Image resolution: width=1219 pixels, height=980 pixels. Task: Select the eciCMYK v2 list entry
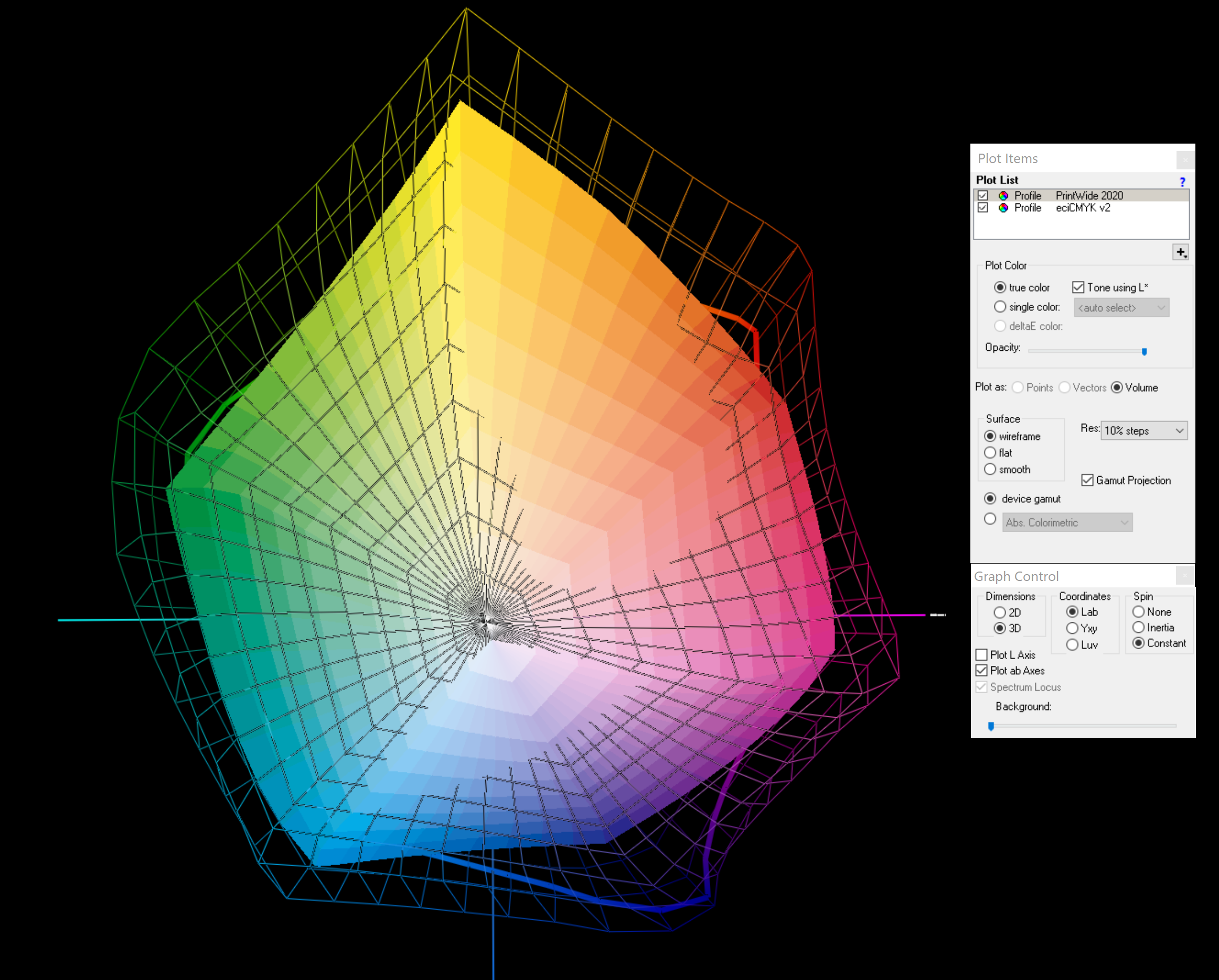coord(1083,208)
